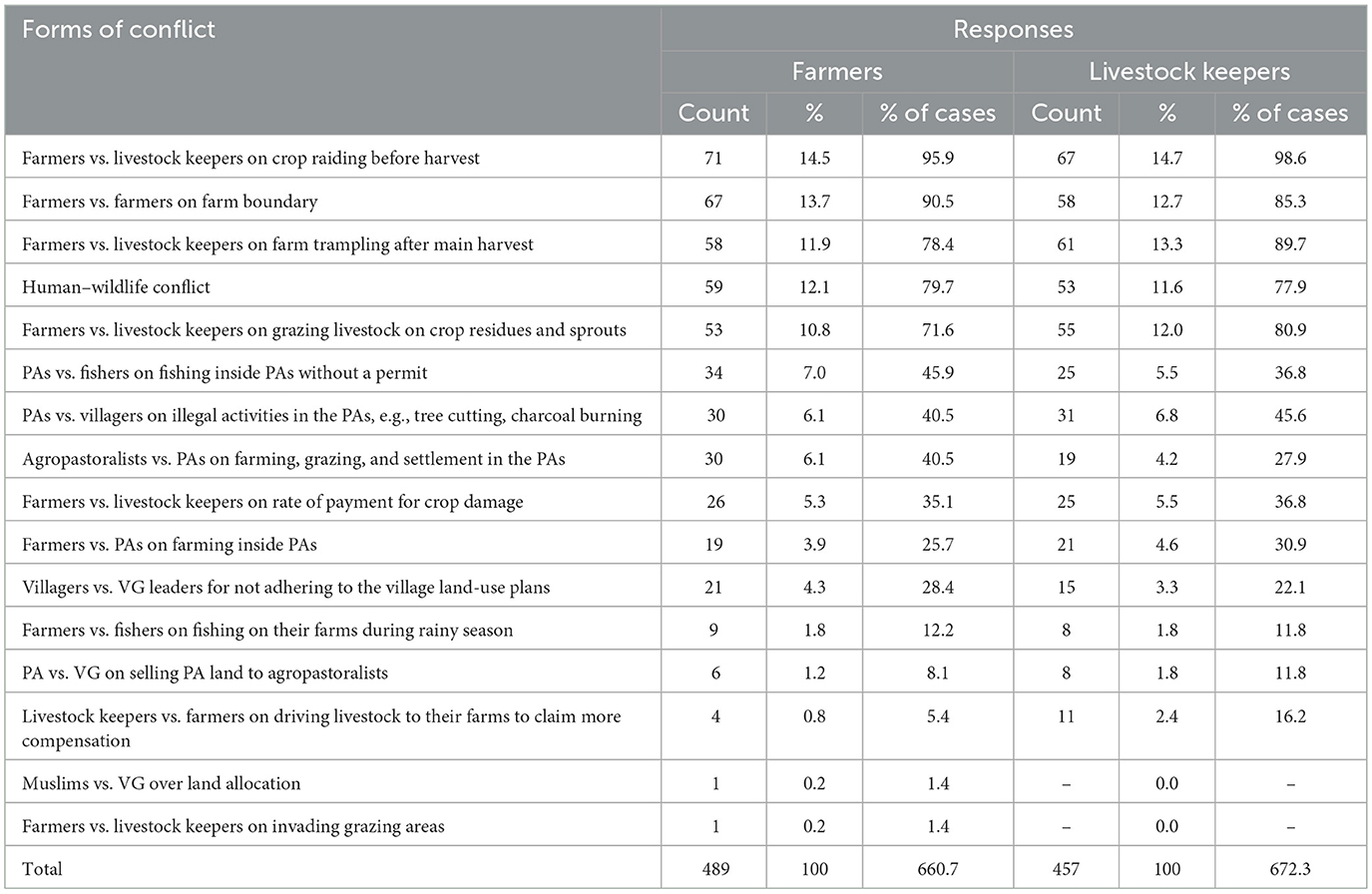The image size is (1372, 894).
Task: Select the 'Total' row label
Action: coord(42,869)
